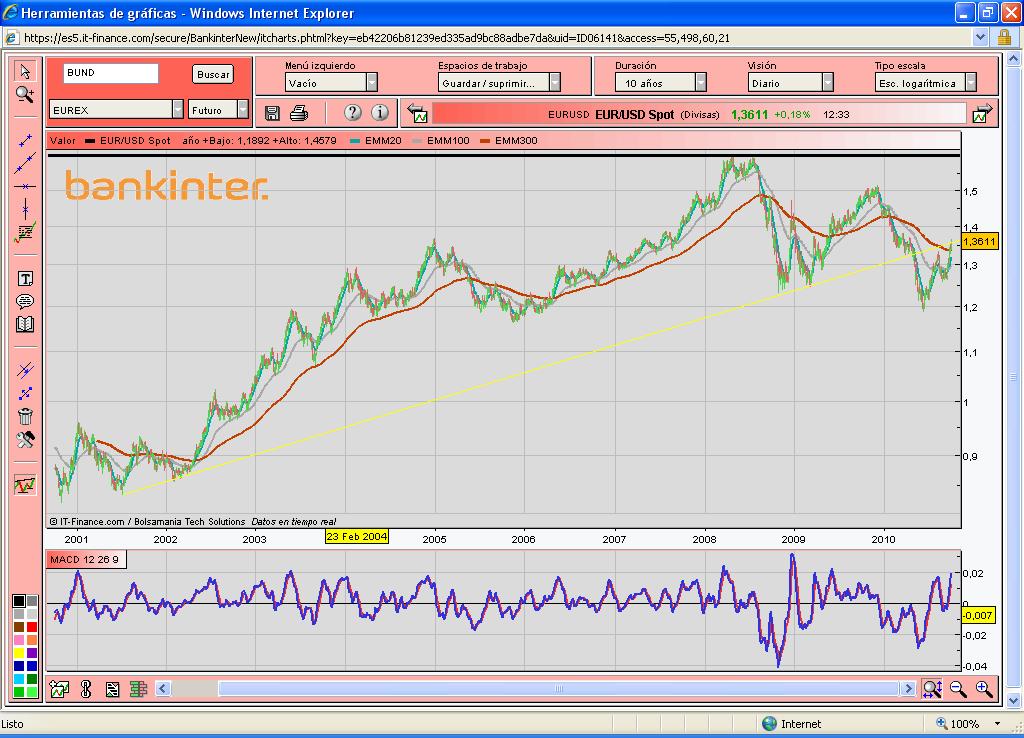Viewport: 1024px width, 738px height.
Task: Open help with the question mark icon
Action: 352,112
